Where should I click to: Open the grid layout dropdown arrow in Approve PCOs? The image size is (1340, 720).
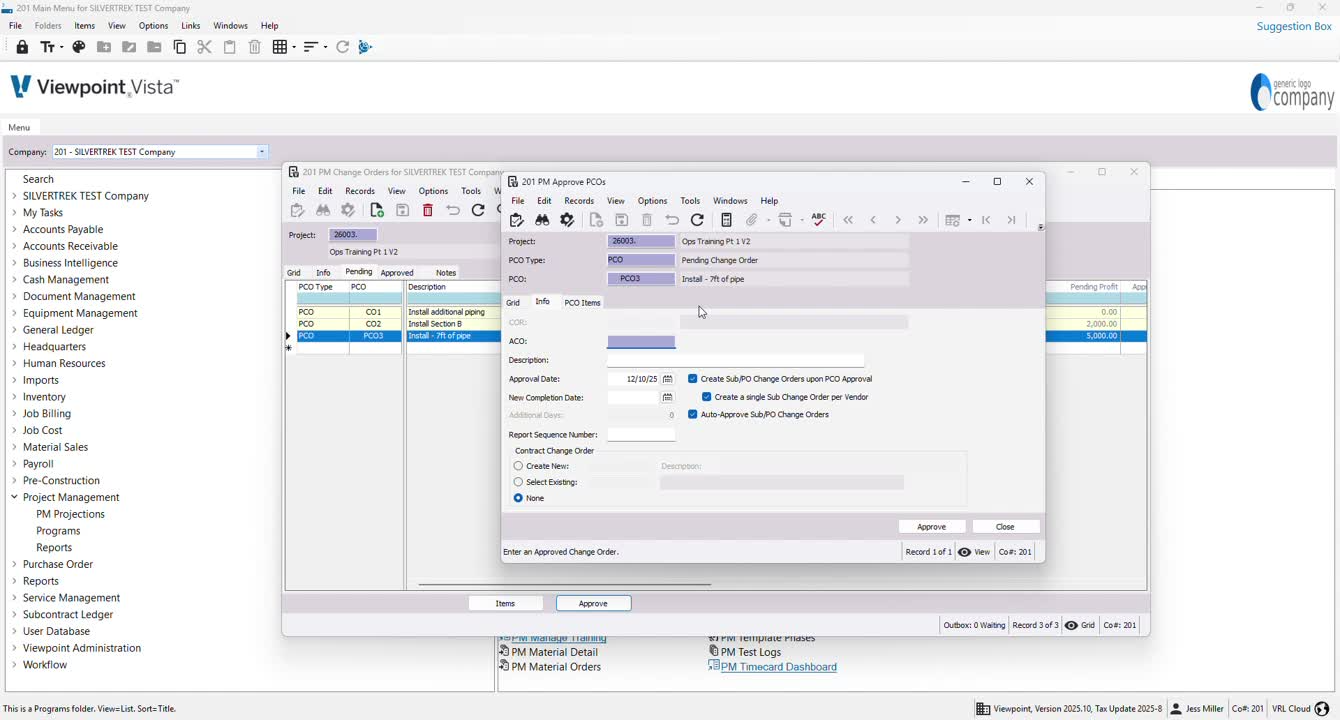(969, 220)
